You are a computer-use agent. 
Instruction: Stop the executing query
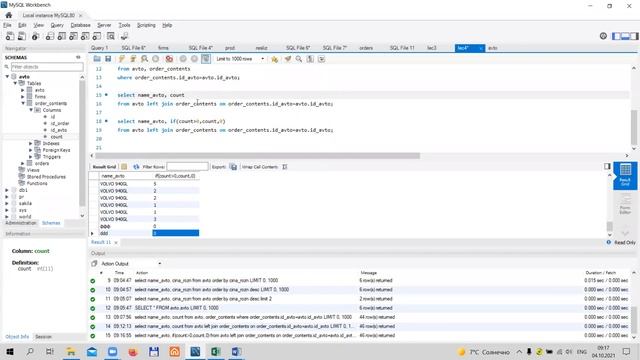156,59
